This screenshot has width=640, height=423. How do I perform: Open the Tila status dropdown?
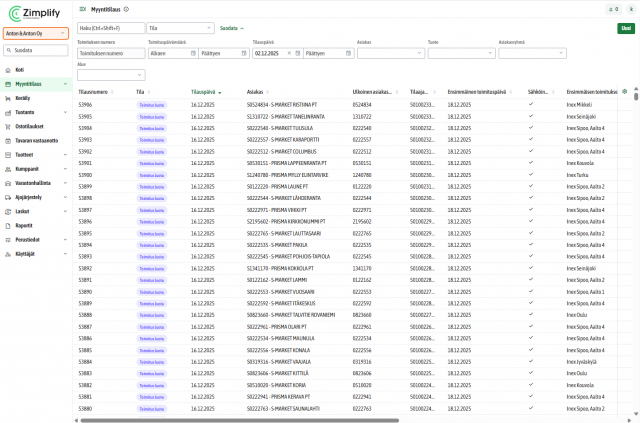point(180,28)
